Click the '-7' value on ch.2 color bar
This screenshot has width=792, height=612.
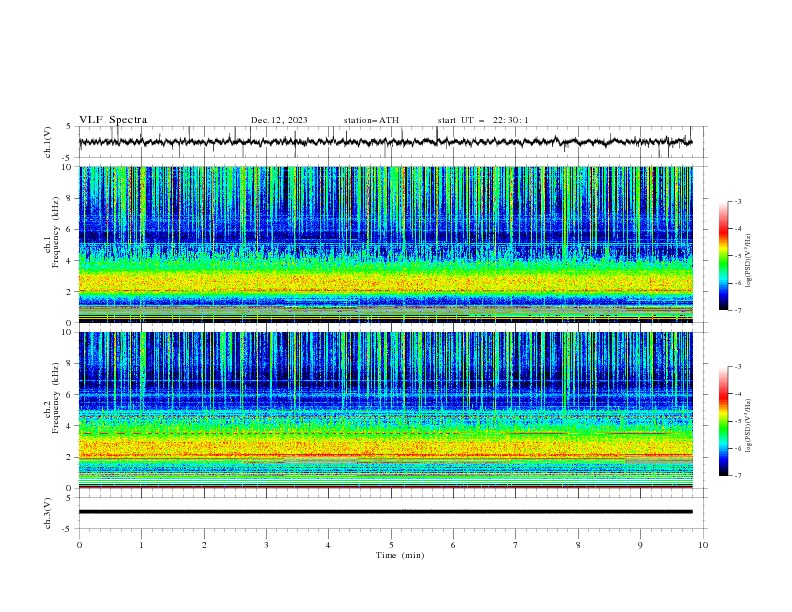tap(737, 476)
